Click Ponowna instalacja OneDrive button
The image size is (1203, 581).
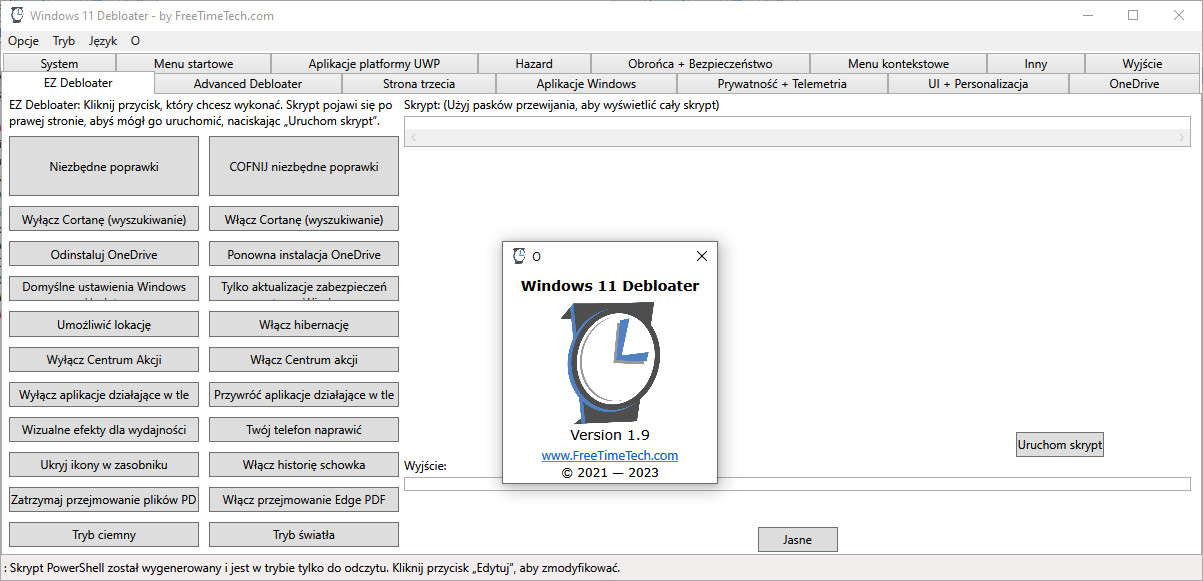click(304, 254)
